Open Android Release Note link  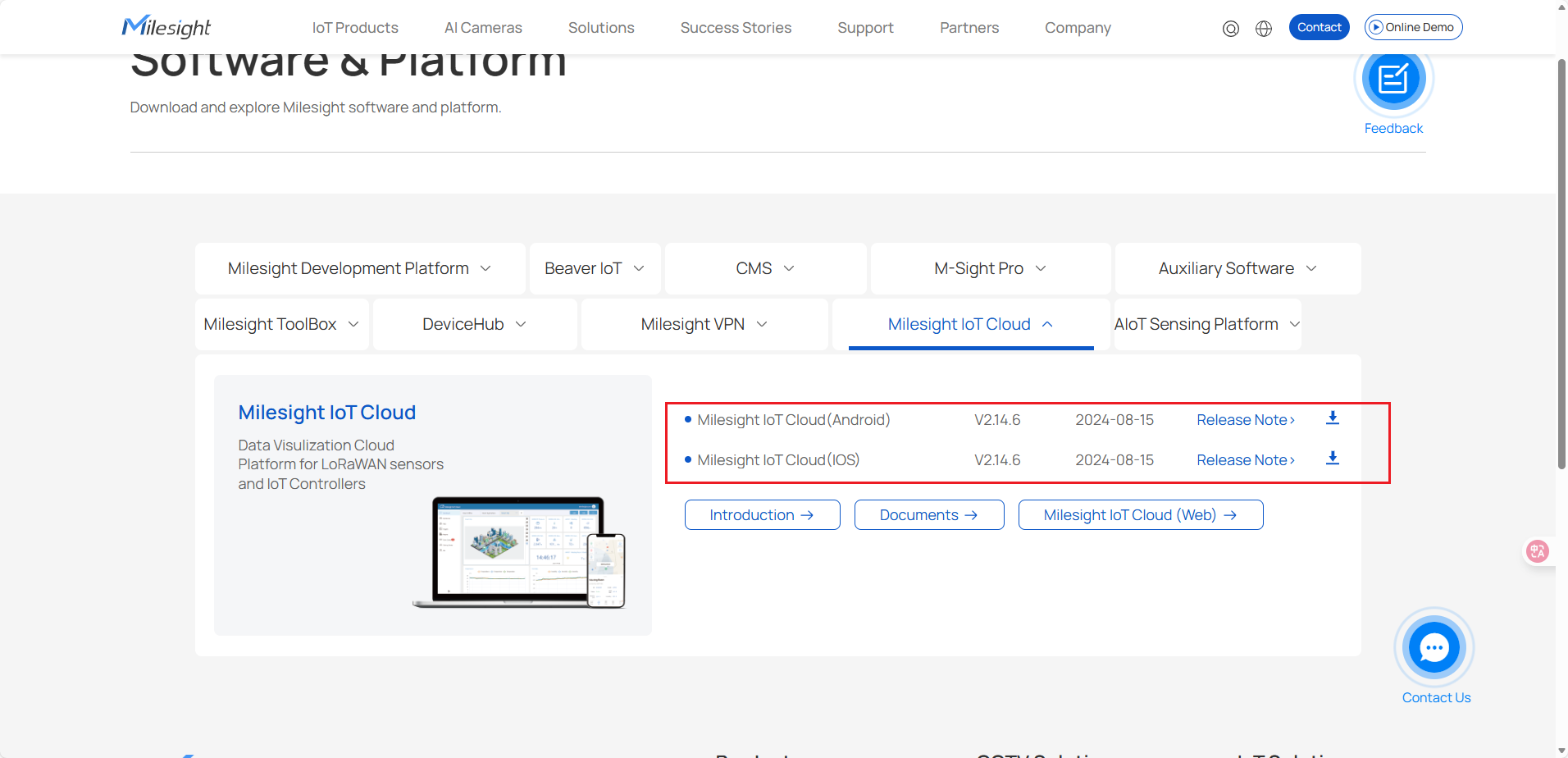click(1245, 420)
